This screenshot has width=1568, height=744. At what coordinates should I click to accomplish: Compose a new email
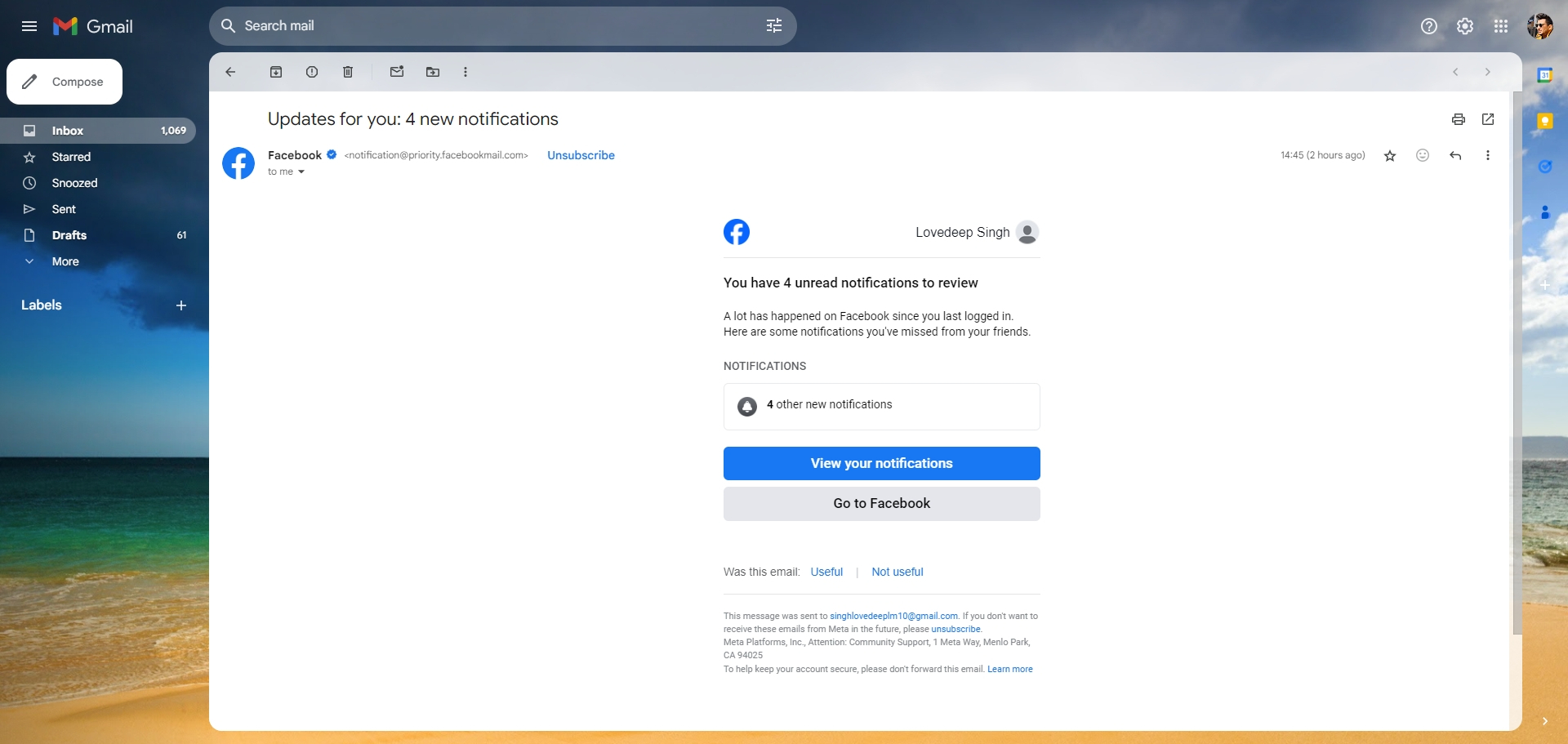coord(65,82)
